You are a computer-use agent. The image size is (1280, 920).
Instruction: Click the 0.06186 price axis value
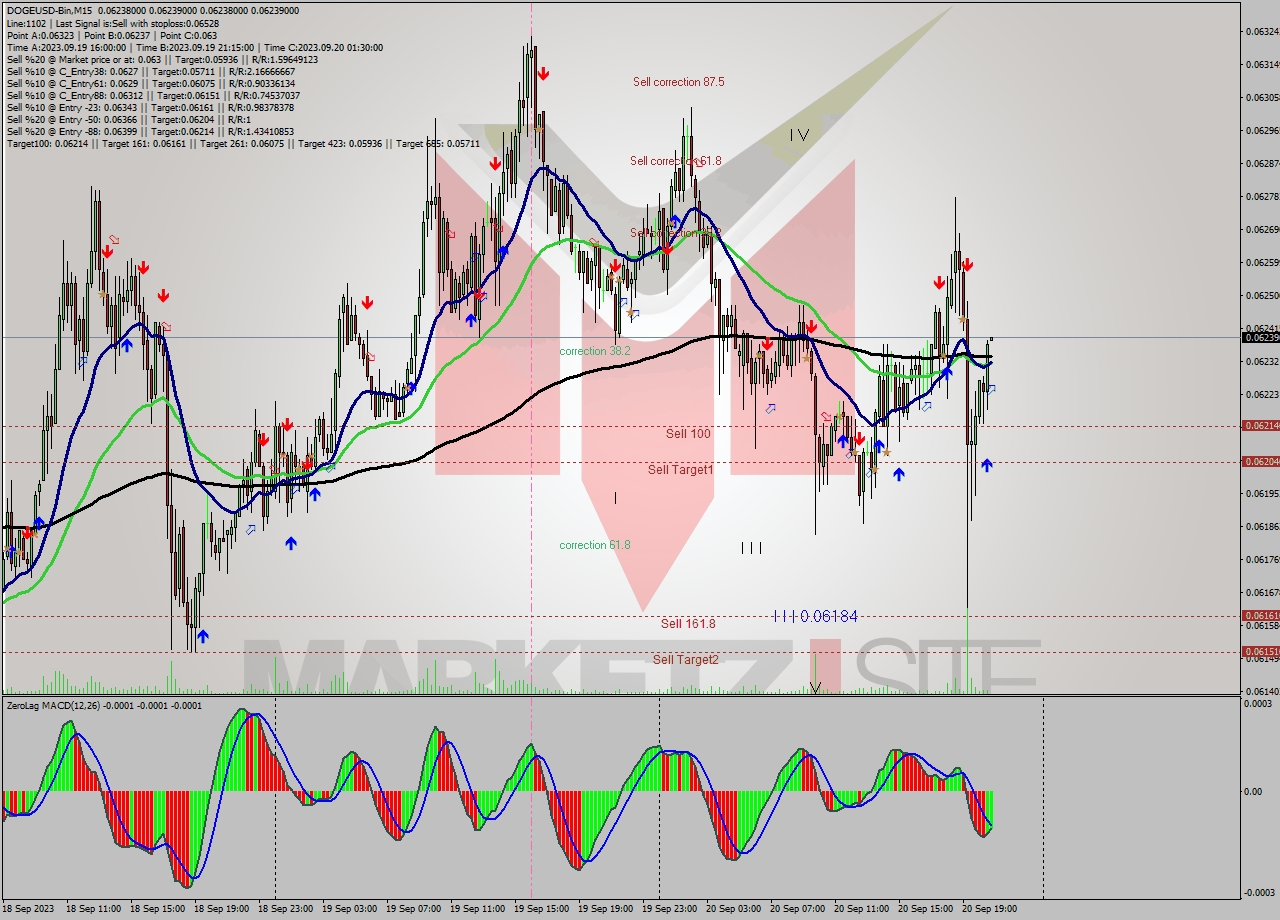(x=1261, y=526)
